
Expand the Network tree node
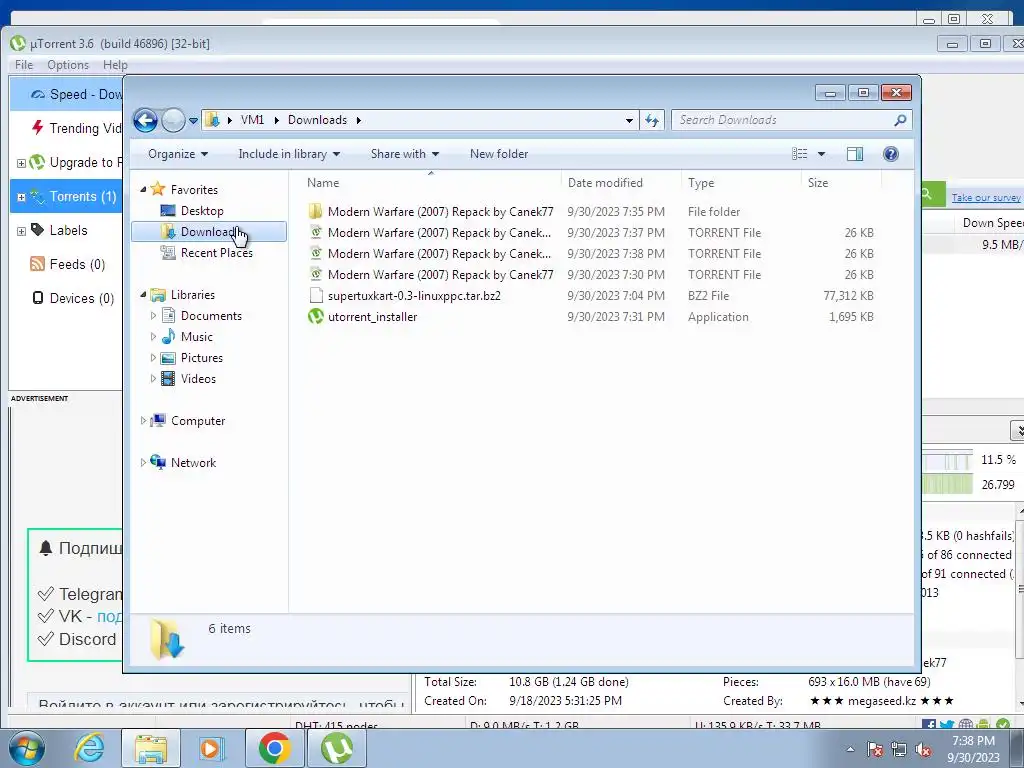143,463
